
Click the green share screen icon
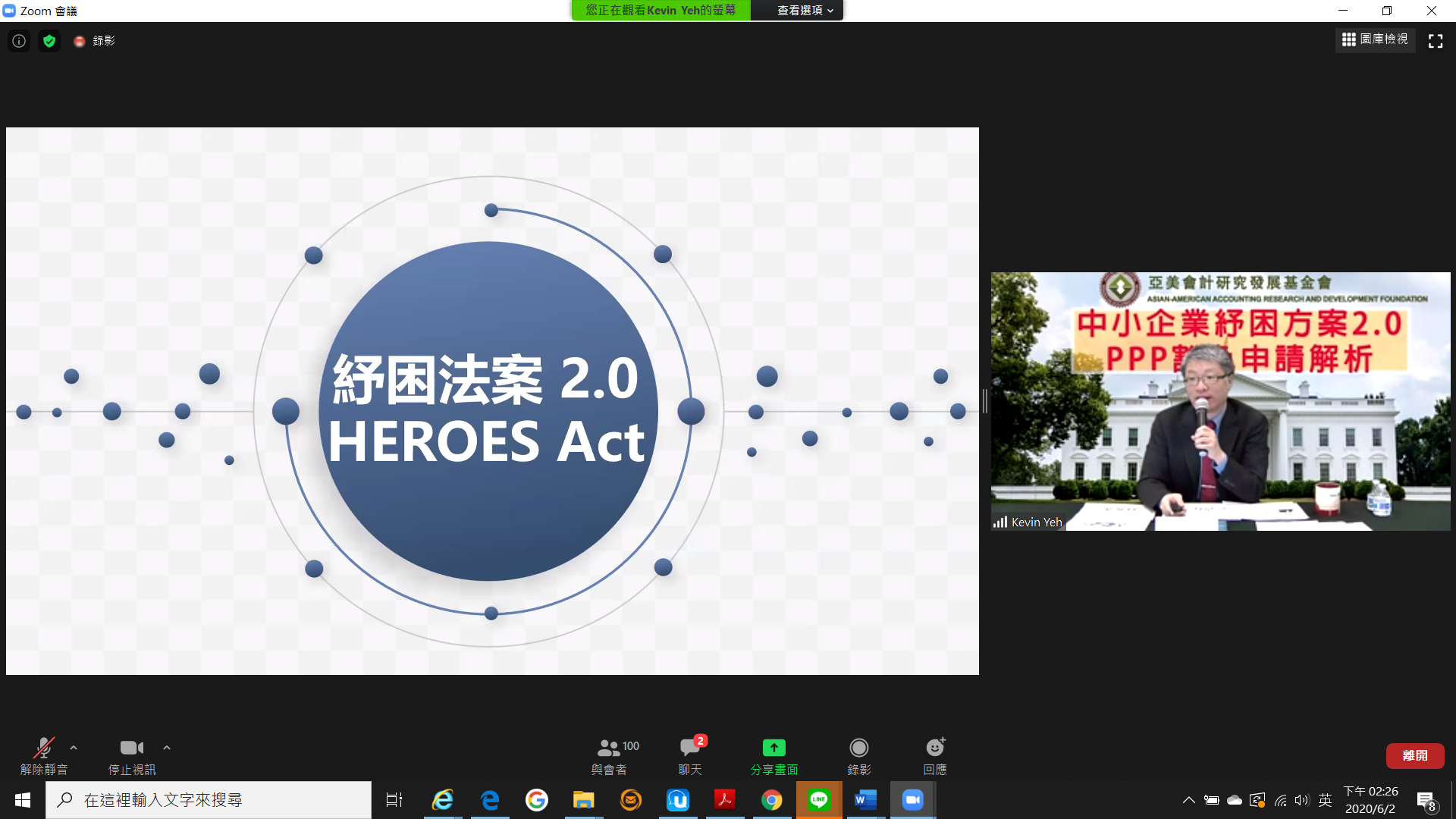(773, 748)
